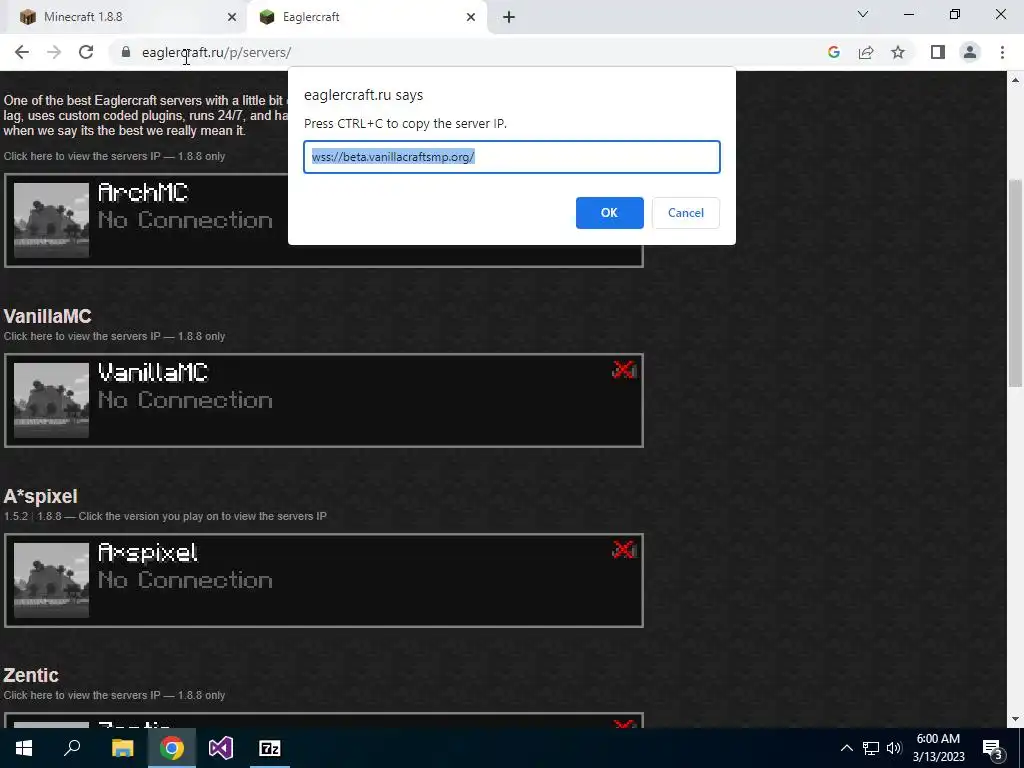The image size is (1024, 768).
Task: View the VanillaMC server IP link
Action: click(114, 336)
